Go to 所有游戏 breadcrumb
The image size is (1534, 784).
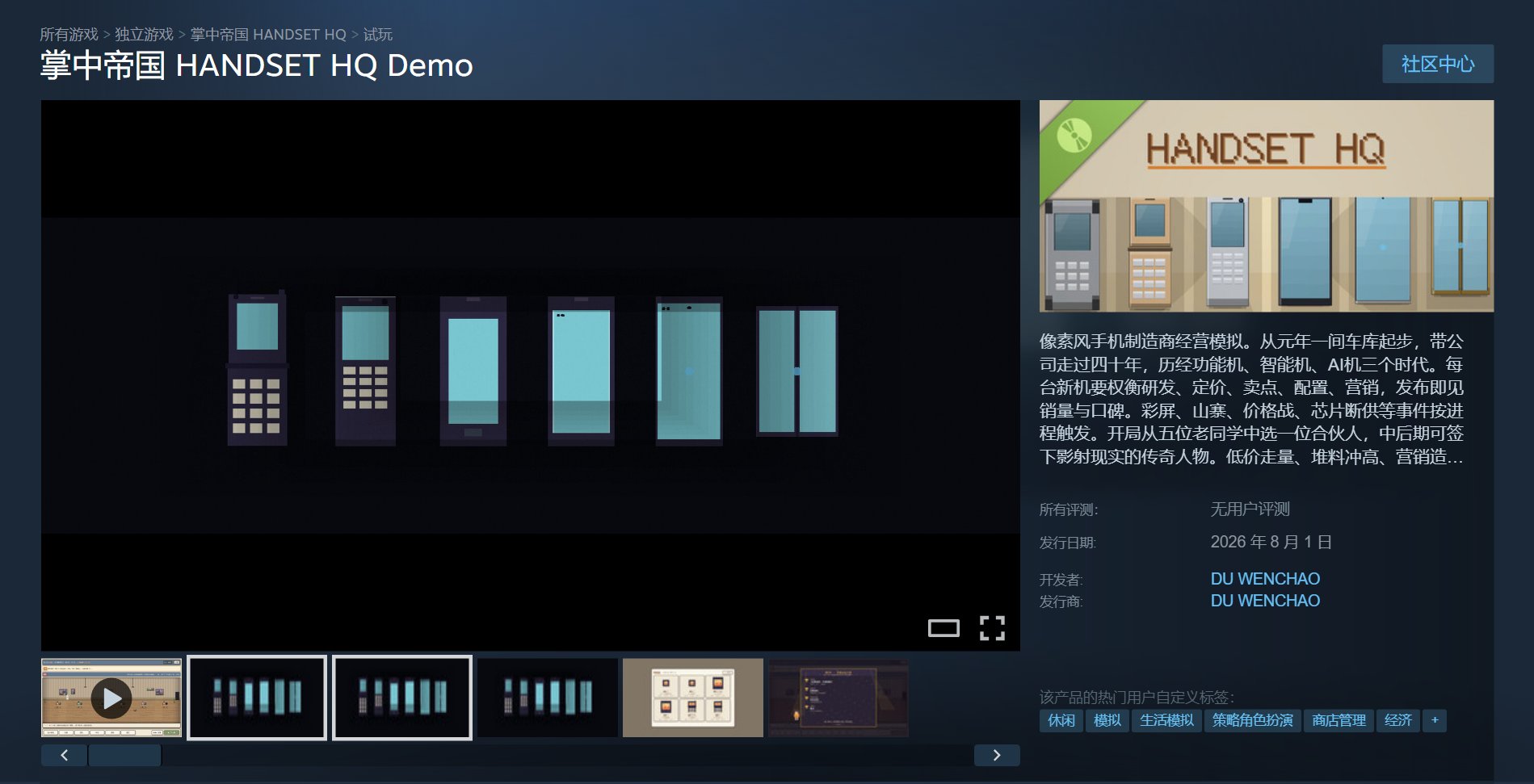(69, 35)
